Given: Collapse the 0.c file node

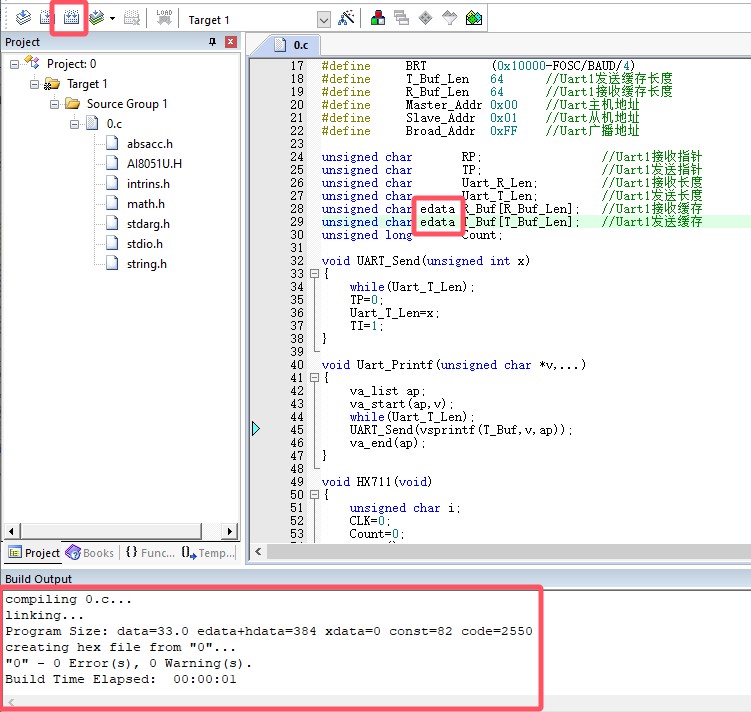Looking at the screenshot, I should pos(74,124).
